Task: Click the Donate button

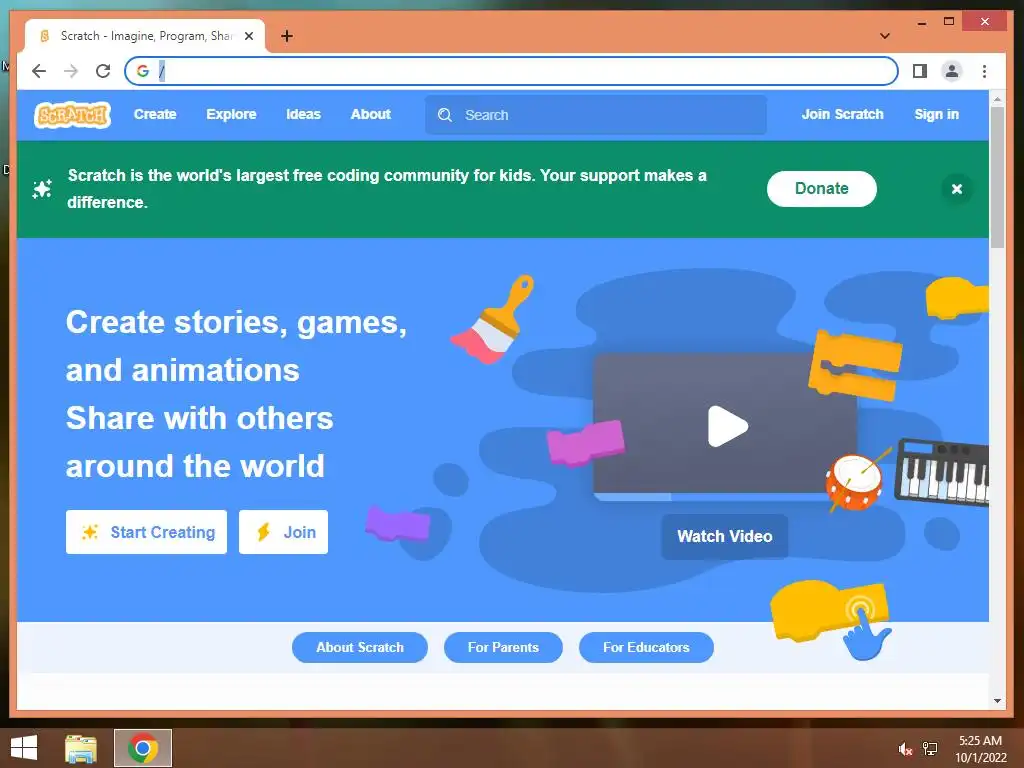Action: point(822,189)
